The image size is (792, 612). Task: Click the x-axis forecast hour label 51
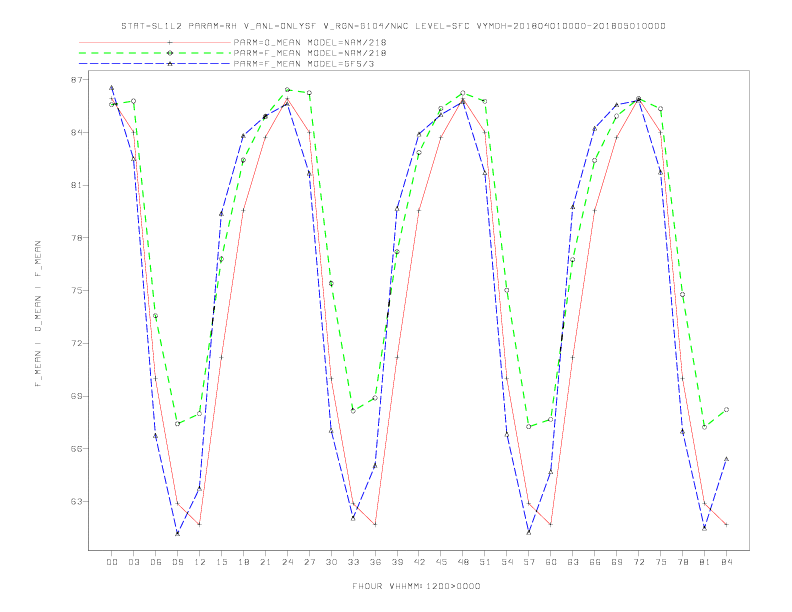(485, 562)
